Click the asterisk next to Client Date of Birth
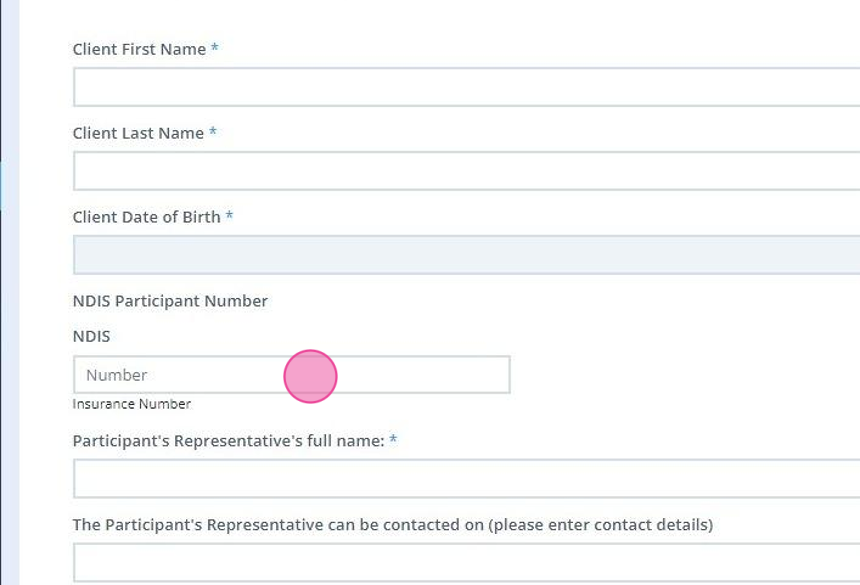This screenshot has width=860, height=585. (230, 216)
